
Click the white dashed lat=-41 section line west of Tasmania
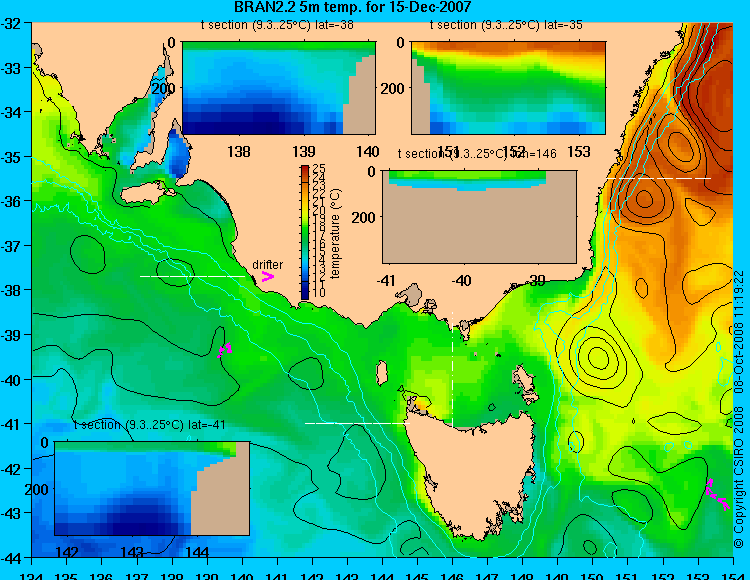tap(358, 423)
